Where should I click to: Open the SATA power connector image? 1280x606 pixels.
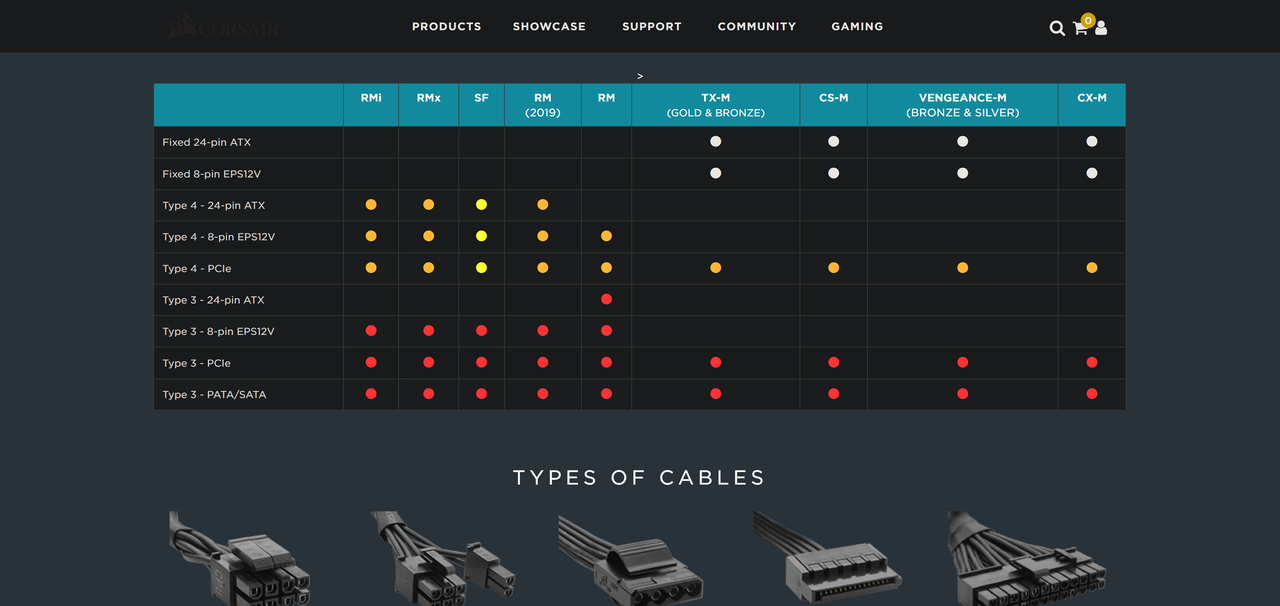[x=828, y=558]
